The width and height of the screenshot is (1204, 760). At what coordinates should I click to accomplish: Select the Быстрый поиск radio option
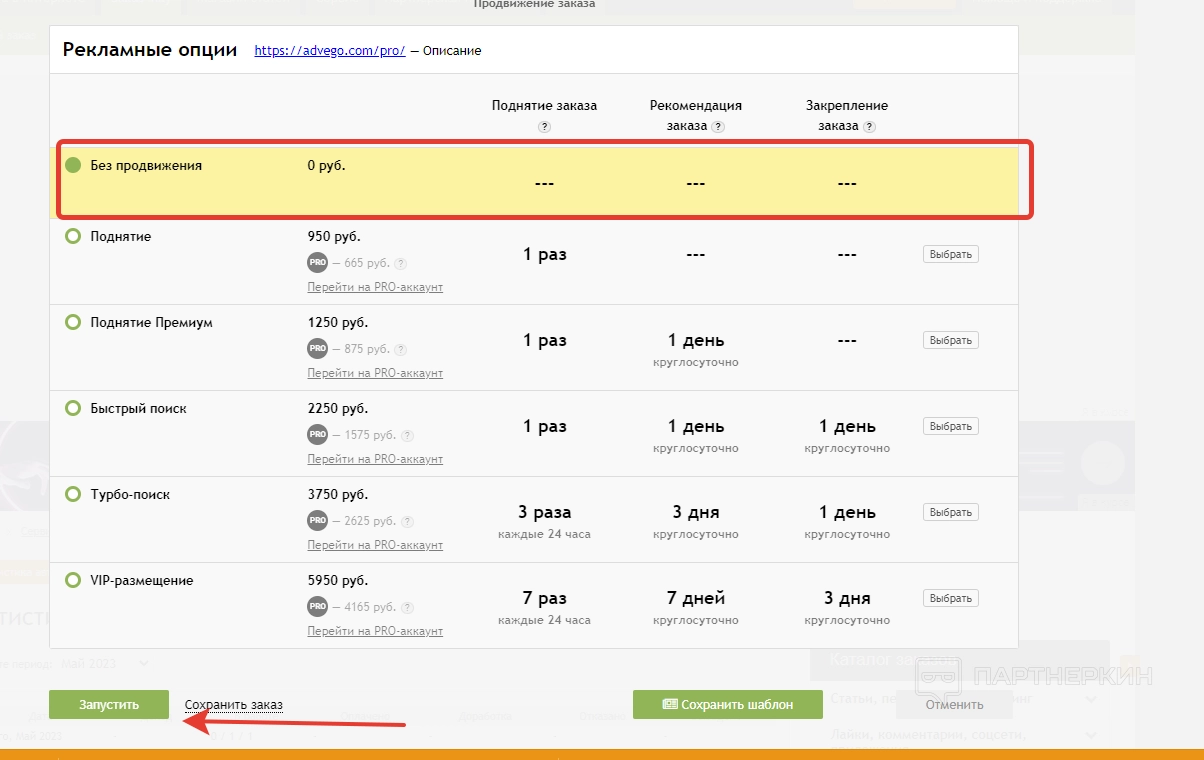(73, 408)
